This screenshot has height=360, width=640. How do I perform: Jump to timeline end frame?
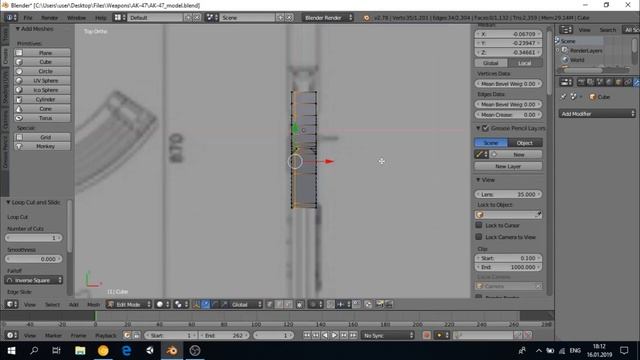(x=353, y=336)
